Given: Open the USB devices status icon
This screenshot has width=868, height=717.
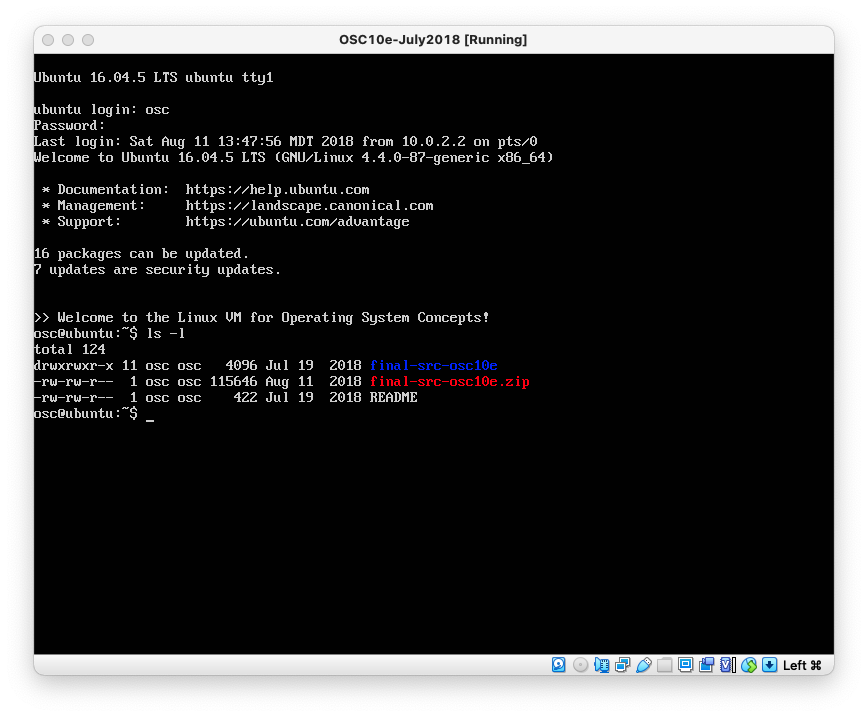Looking at the screenshot, I should tap(644, 665).
